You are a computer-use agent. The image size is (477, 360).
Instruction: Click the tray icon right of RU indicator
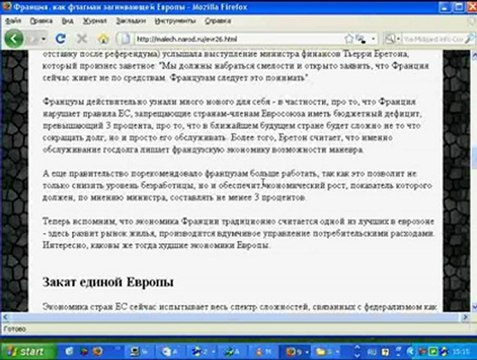point(385,352)
